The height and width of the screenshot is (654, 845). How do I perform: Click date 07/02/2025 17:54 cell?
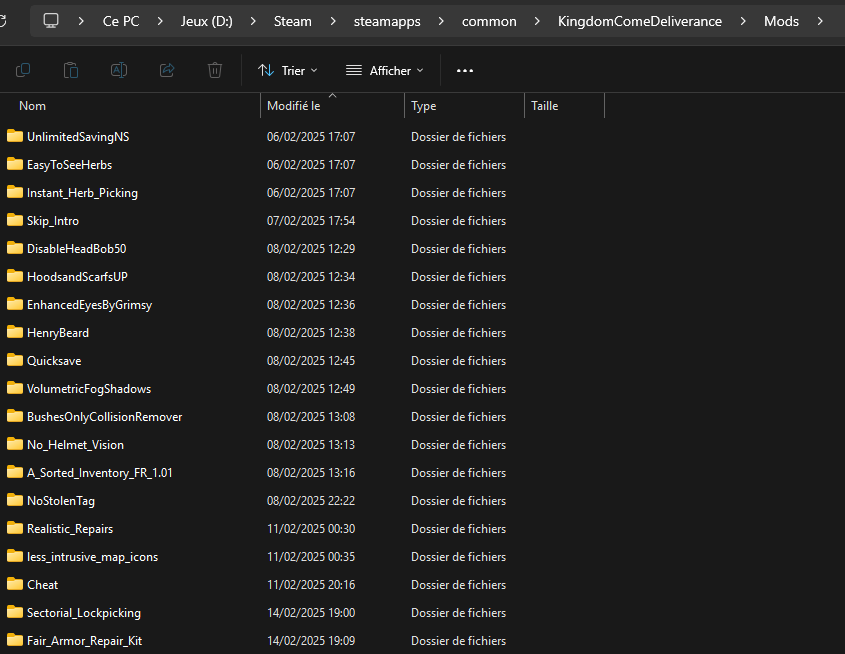(311, 220)
